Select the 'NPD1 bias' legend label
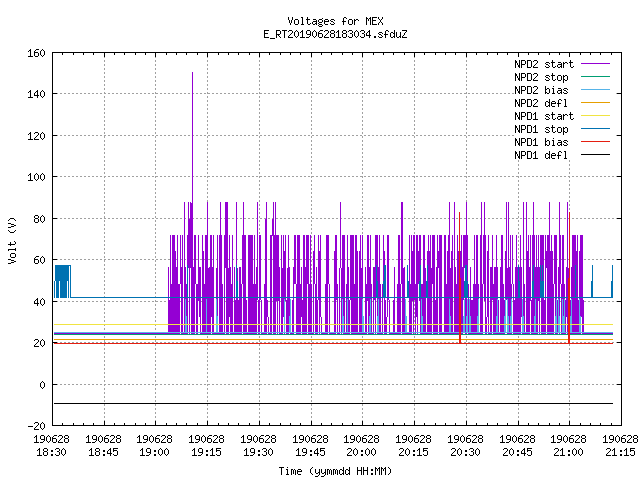Viewport: 640px width, 480px height. point(541,142)
